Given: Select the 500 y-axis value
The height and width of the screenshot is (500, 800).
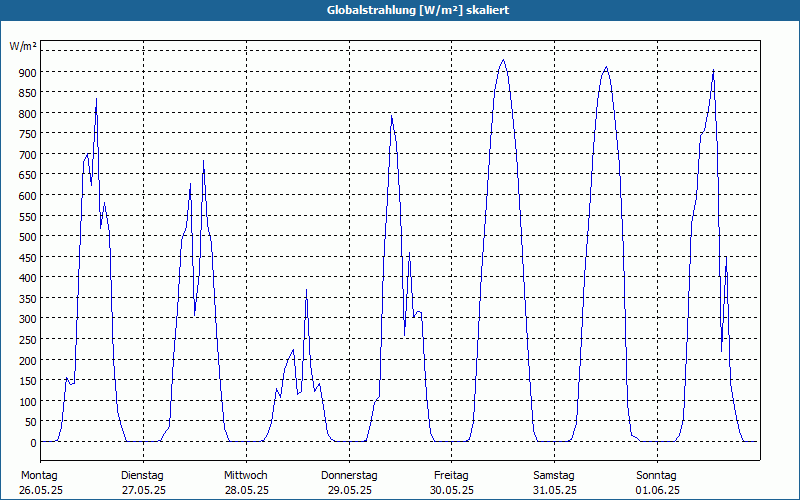Looking at the screenshot, I should [x=28, y=237].
